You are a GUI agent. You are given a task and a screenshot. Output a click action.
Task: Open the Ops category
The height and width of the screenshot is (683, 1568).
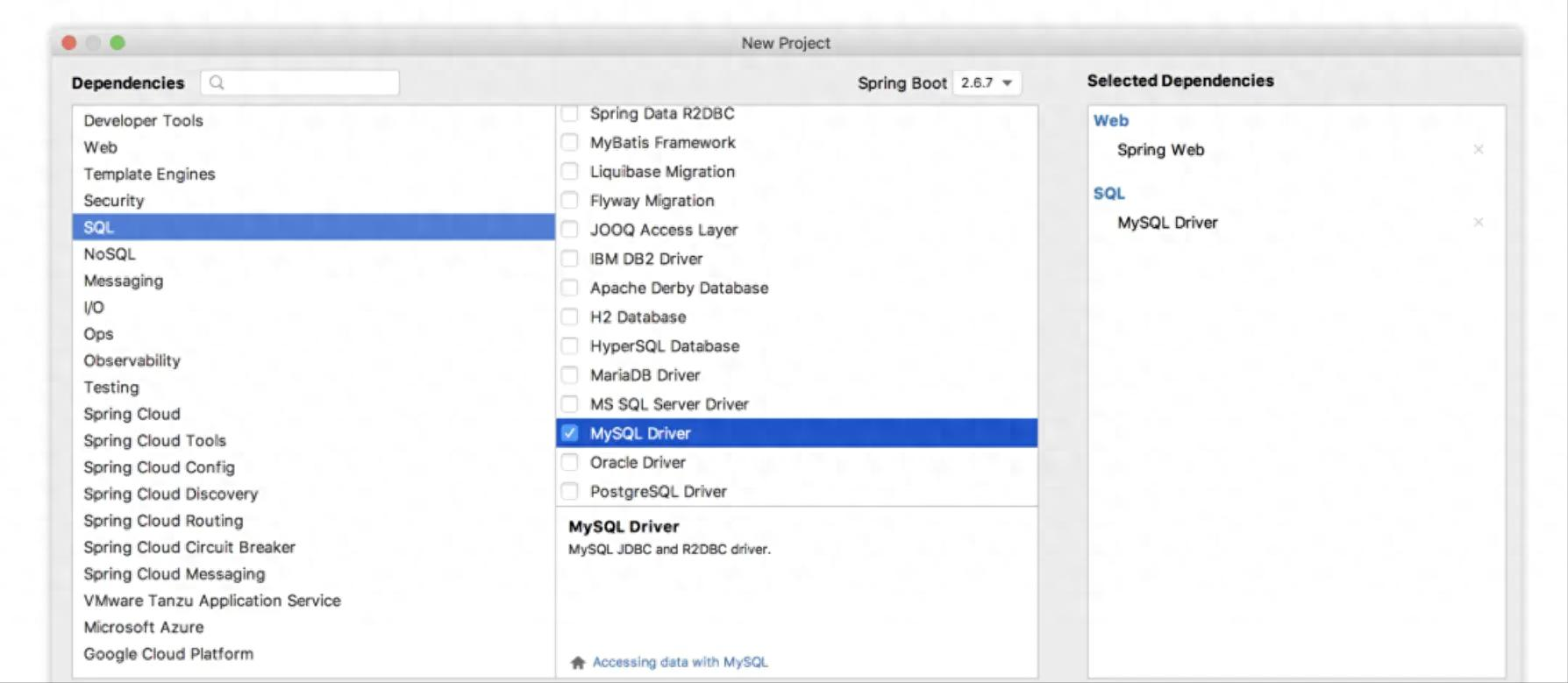[x=314, y=334]
